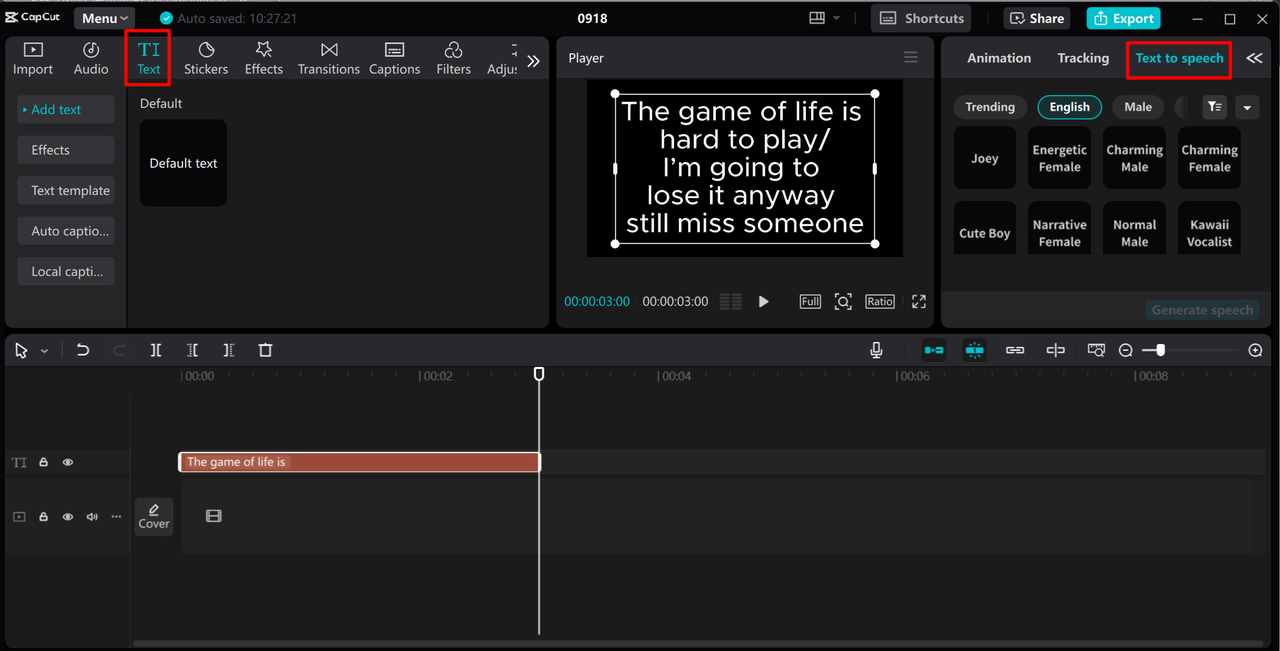Click the Cover button on main track
The height and width of the screenshot is (651, 1280).
[154, 516]
